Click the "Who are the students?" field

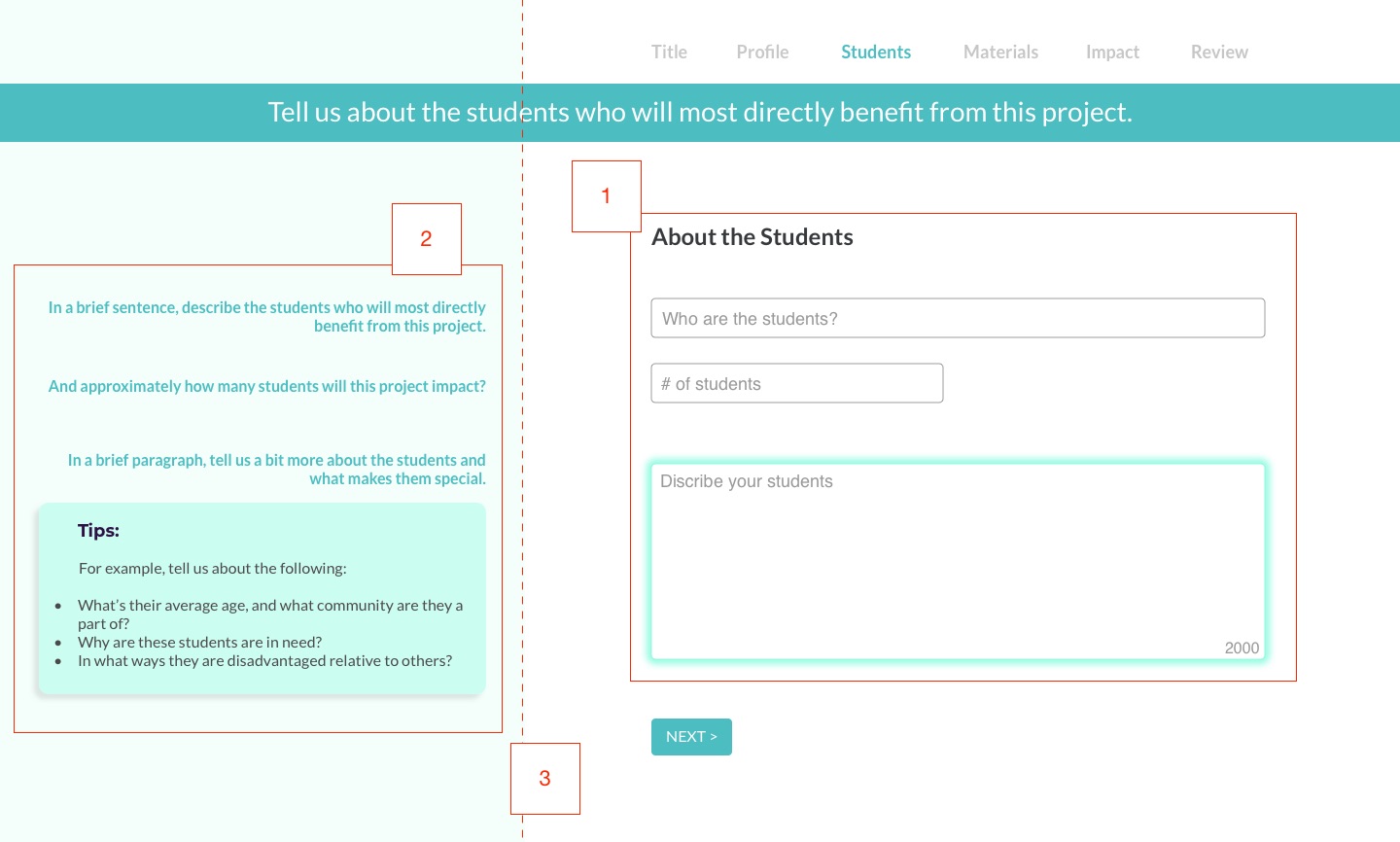tap(958, 318)
